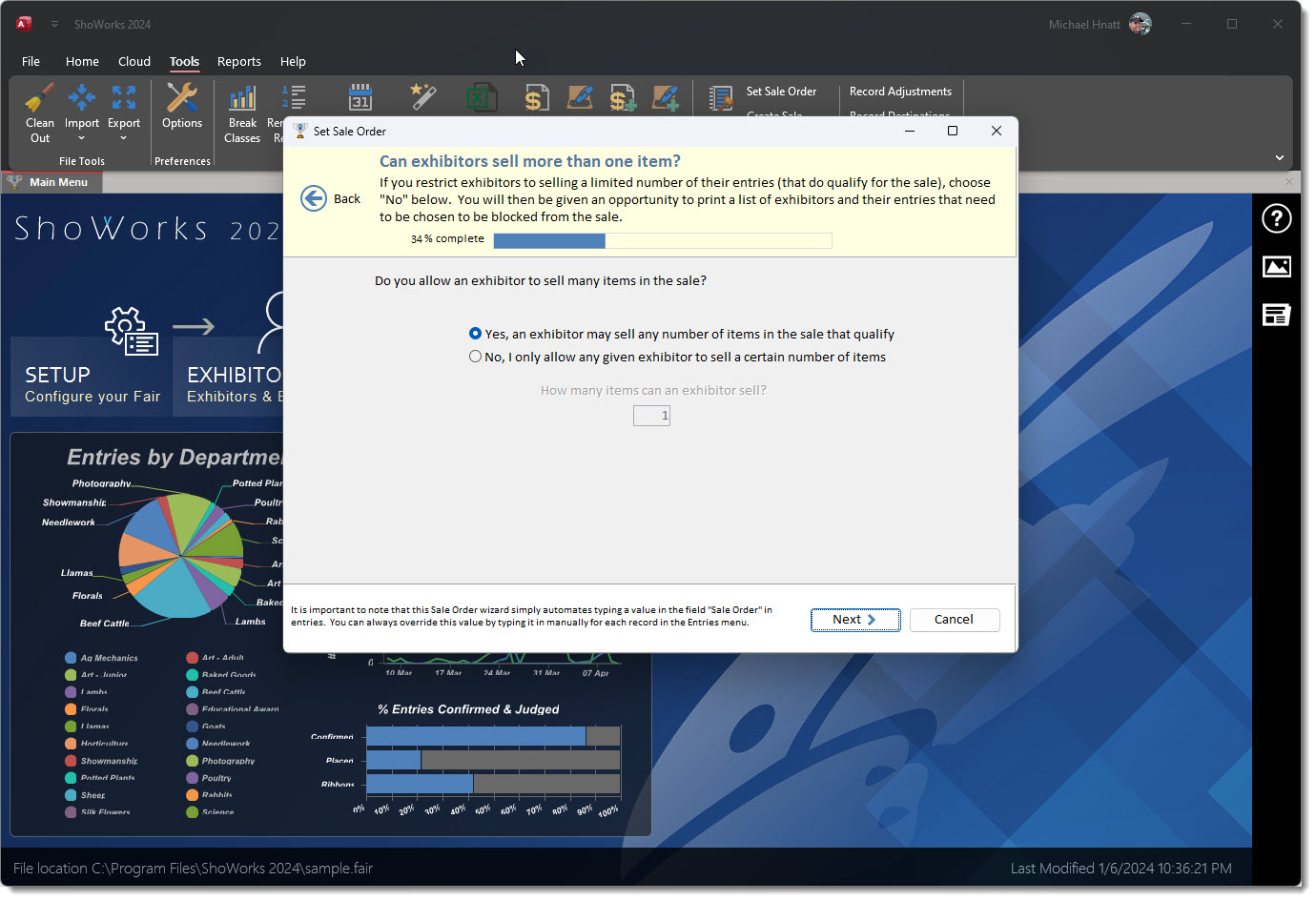1316x901 pixels.
Task: Click the Cancel button
Action: [x=954, y=620]
